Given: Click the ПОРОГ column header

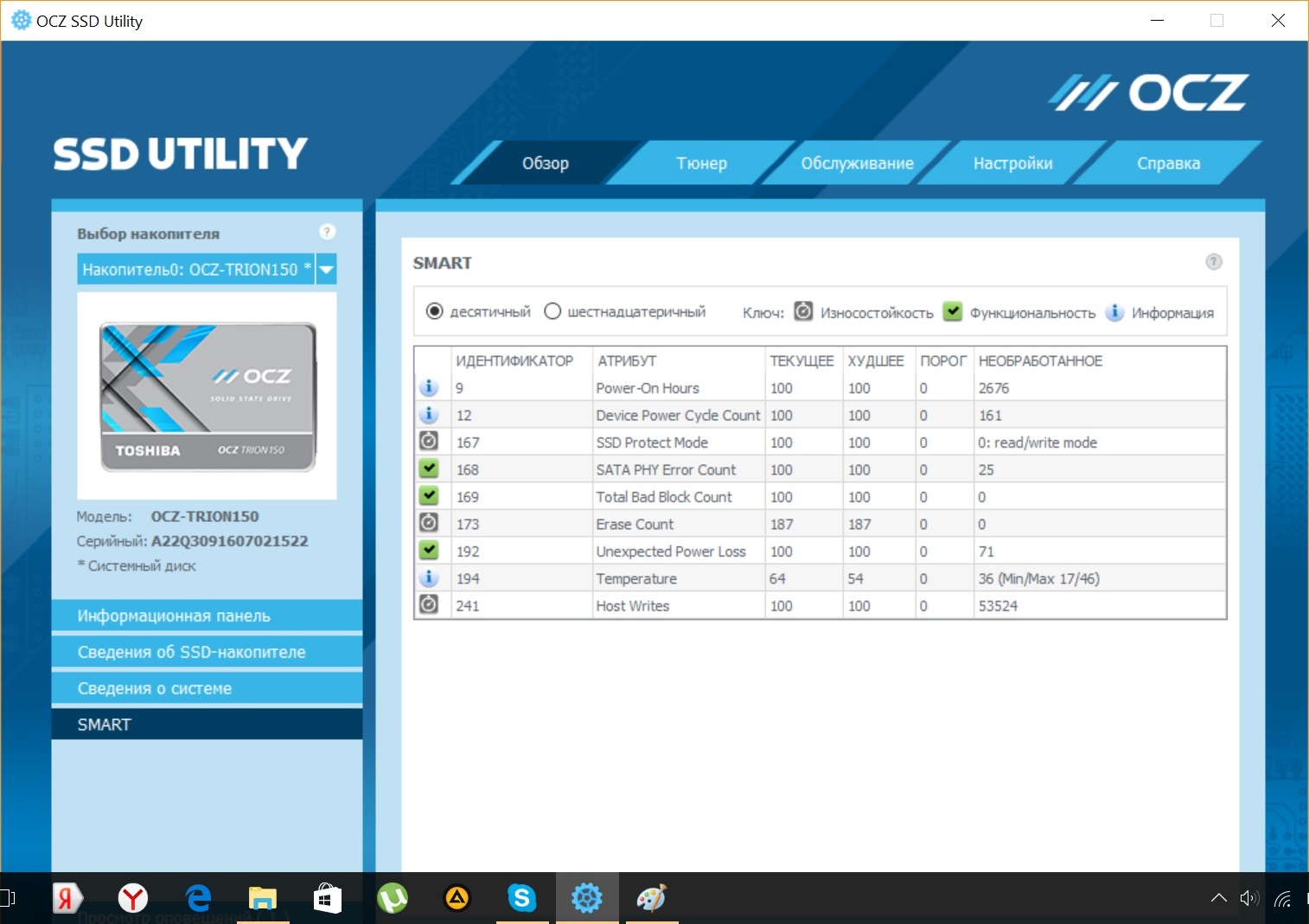Looking at the screenshot, I should point(943,361).
